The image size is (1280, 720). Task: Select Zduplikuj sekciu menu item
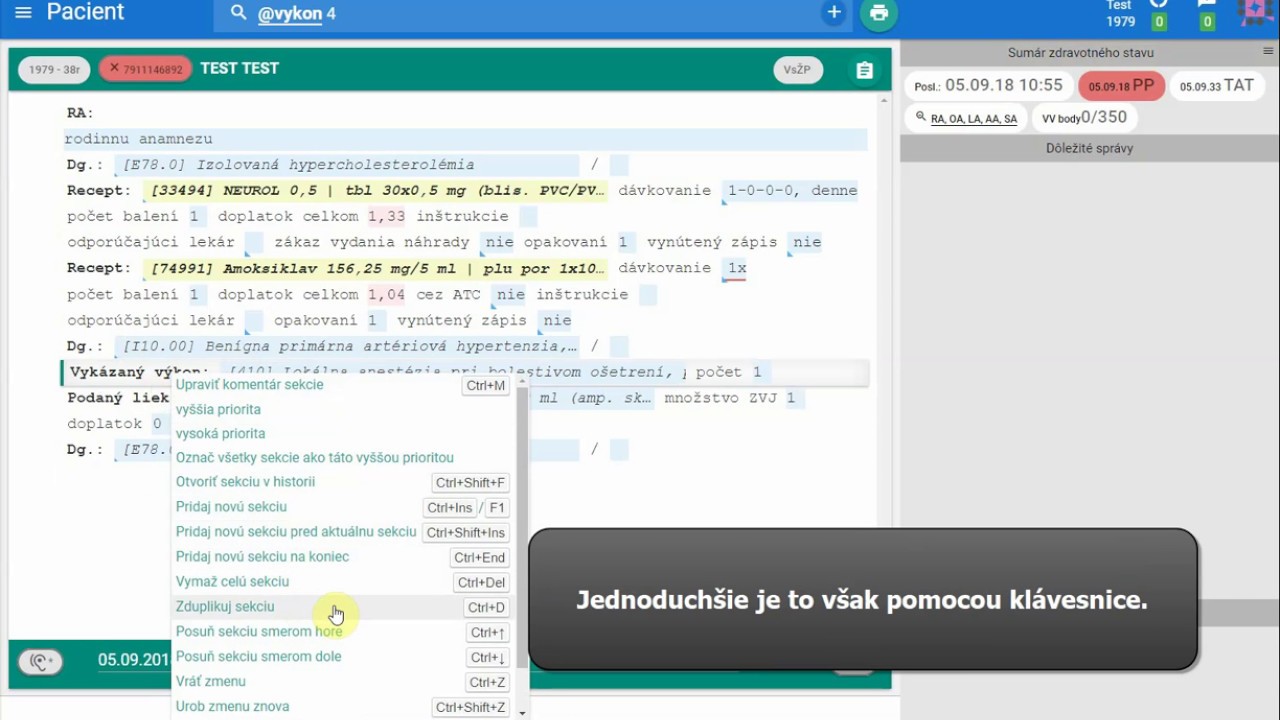coord(344,607)
